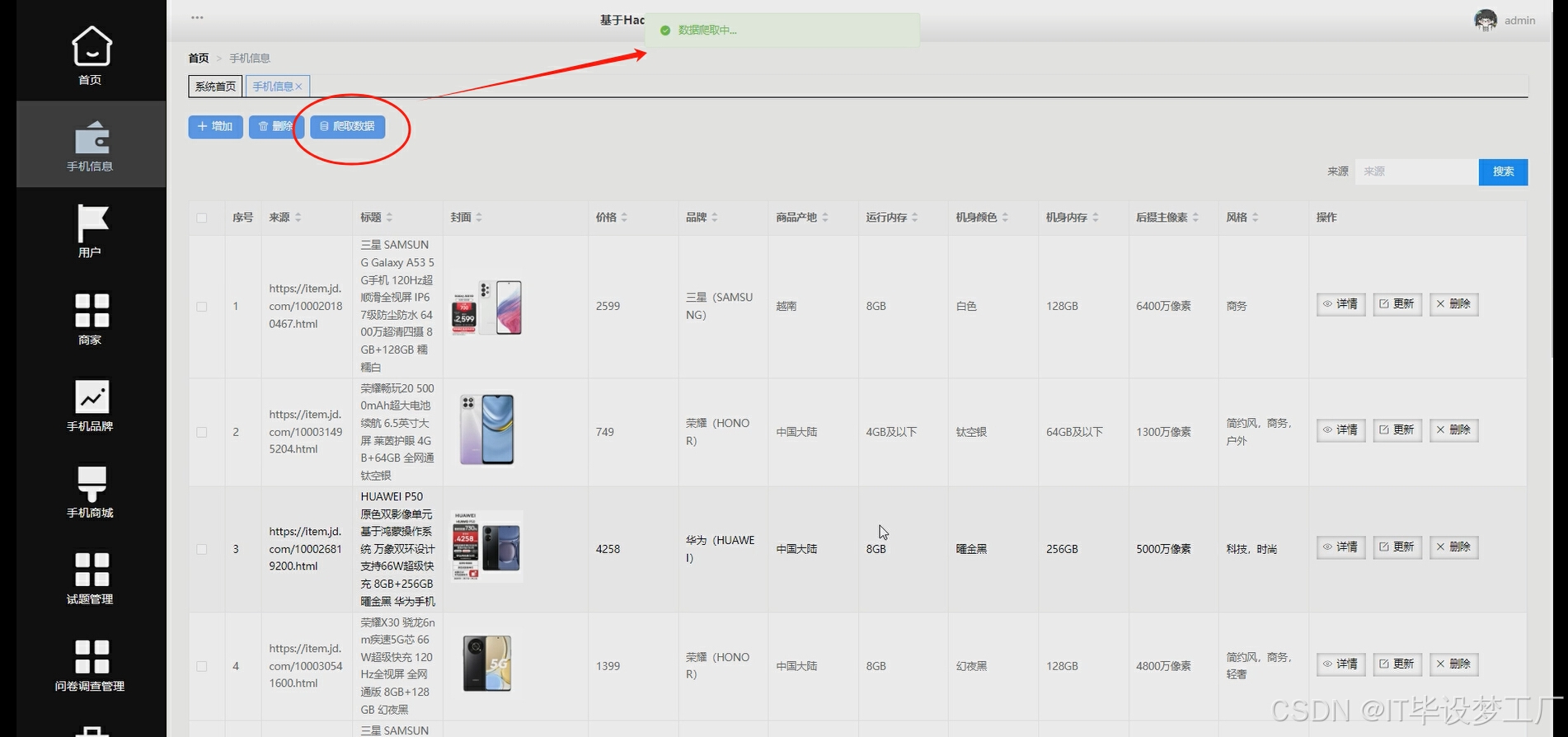Image resolution: width=1568 pixels, height=737 pixels.
Task: Switch to the 系统首页 tab
Action: [x=215, y=87]
